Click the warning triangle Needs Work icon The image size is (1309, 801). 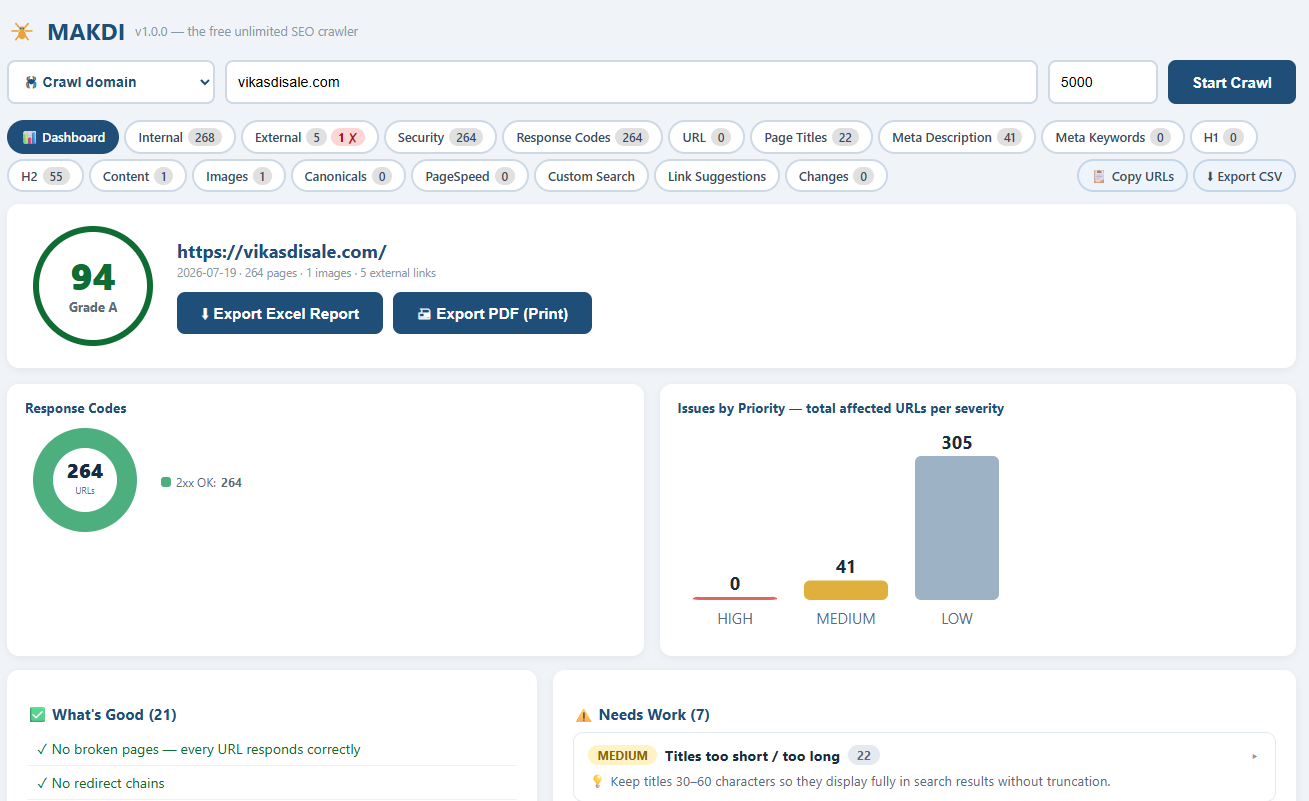(584, 715)
